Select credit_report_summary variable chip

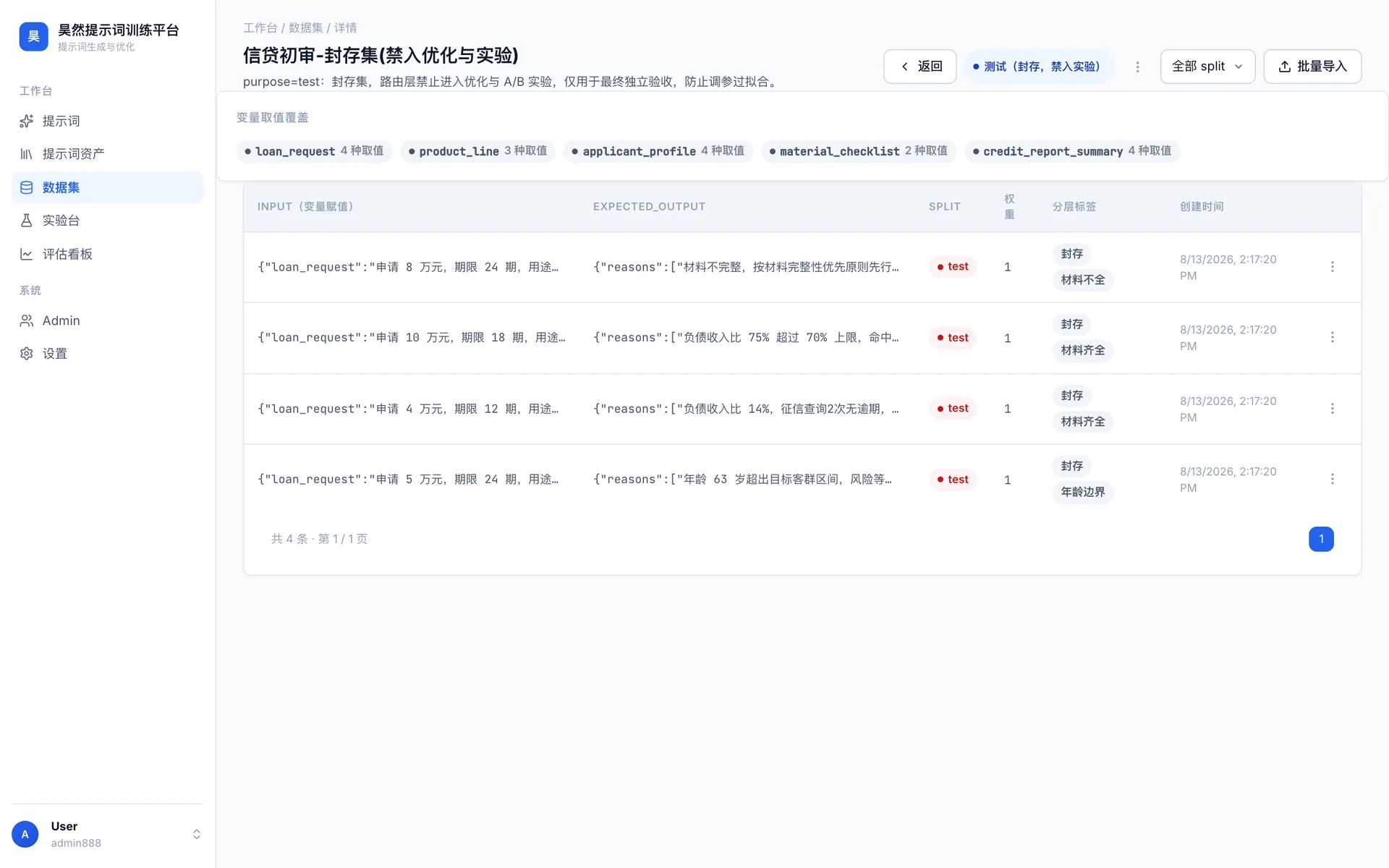pos(1072,151)
